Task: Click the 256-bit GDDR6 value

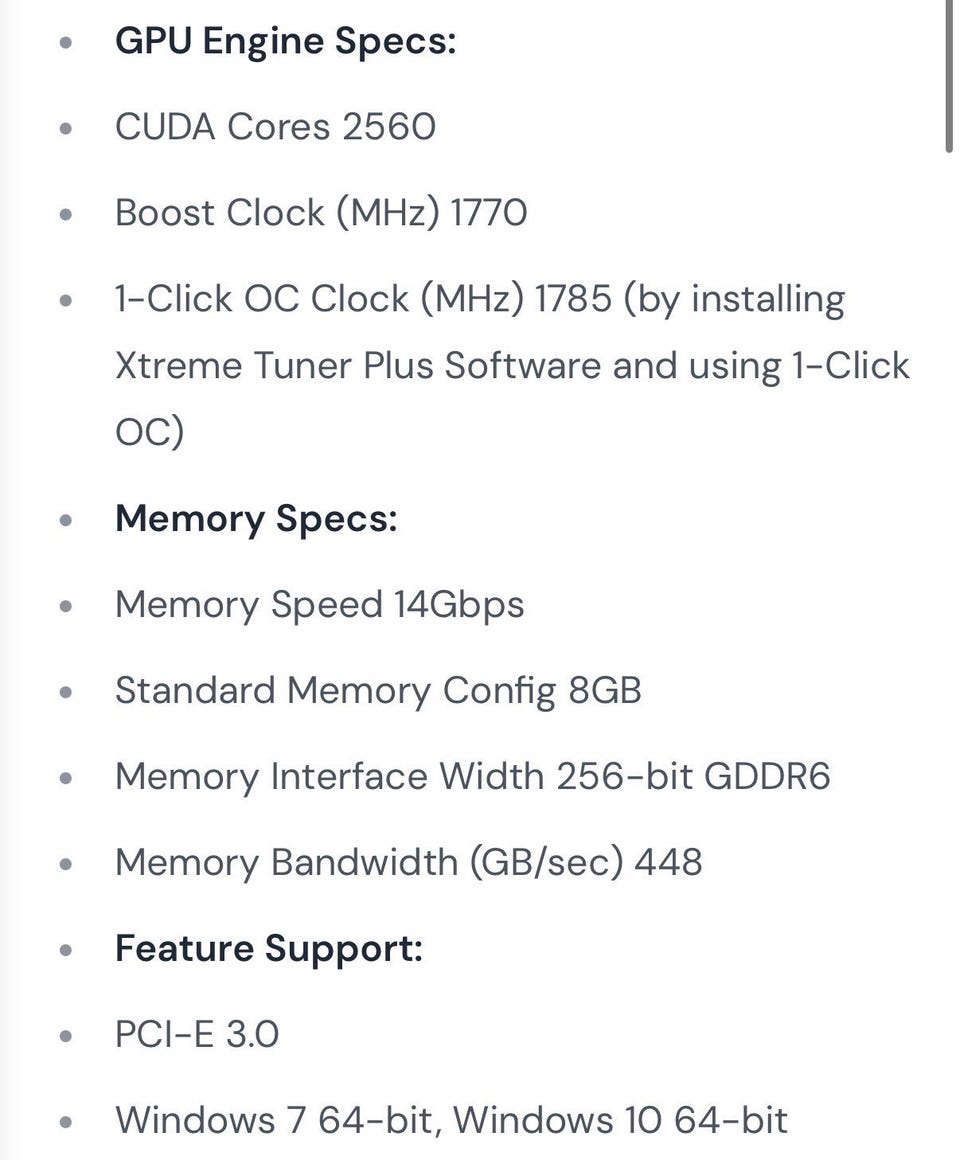Action: point(693,777)
